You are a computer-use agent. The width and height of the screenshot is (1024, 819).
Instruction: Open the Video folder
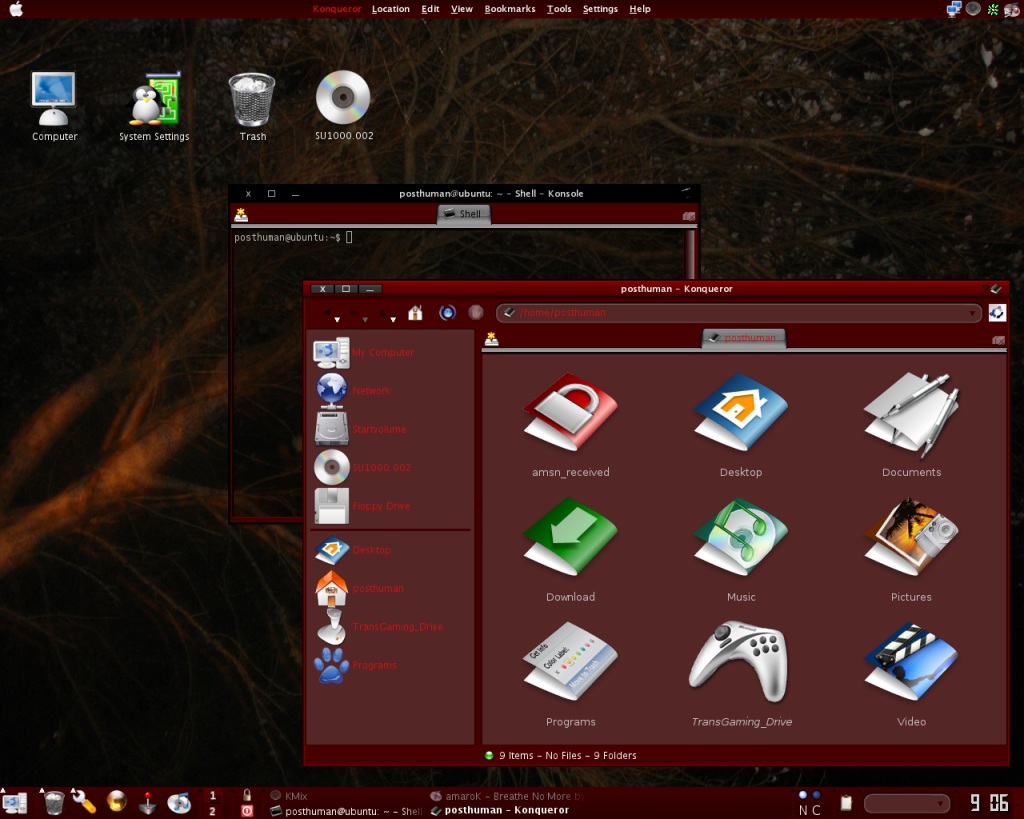pos(911,674)
